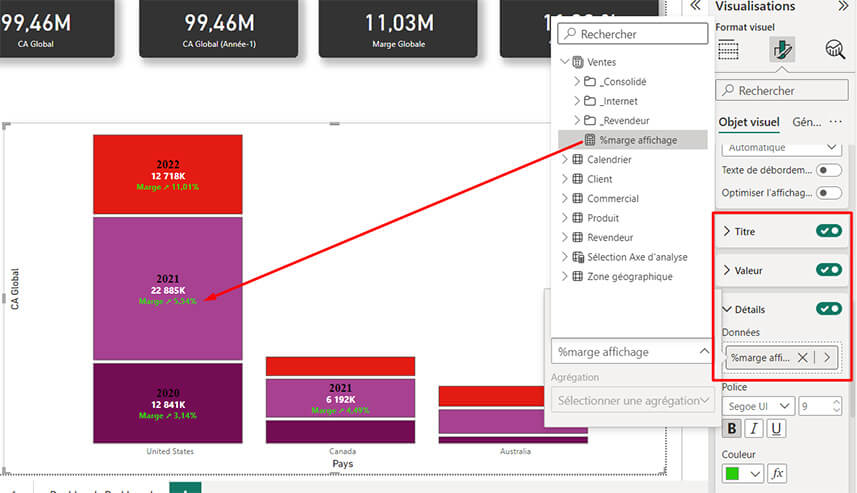Toggle bold font style
Image resolution: width=857 pixels, height=493 pixels.
(731, 429)
